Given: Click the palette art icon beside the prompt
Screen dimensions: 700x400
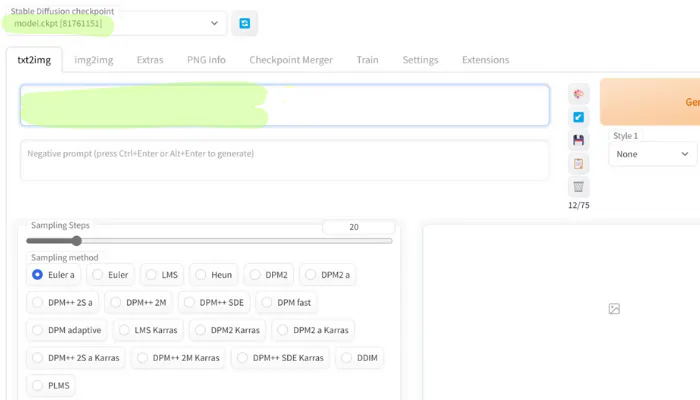Looking at the screenshot, I should pos(579,94).
